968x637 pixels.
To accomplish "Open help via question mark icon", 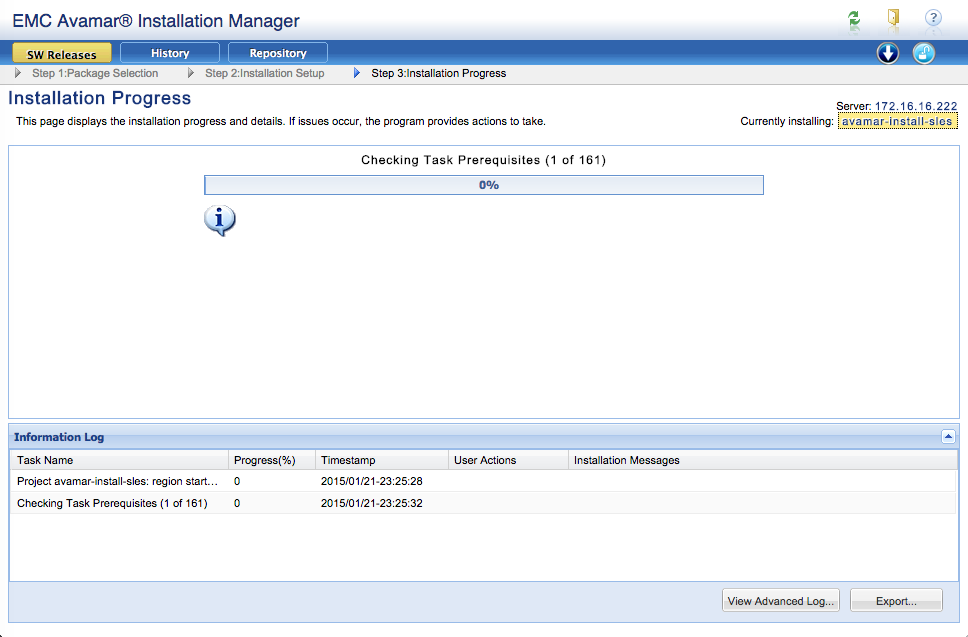I will 933,19.
